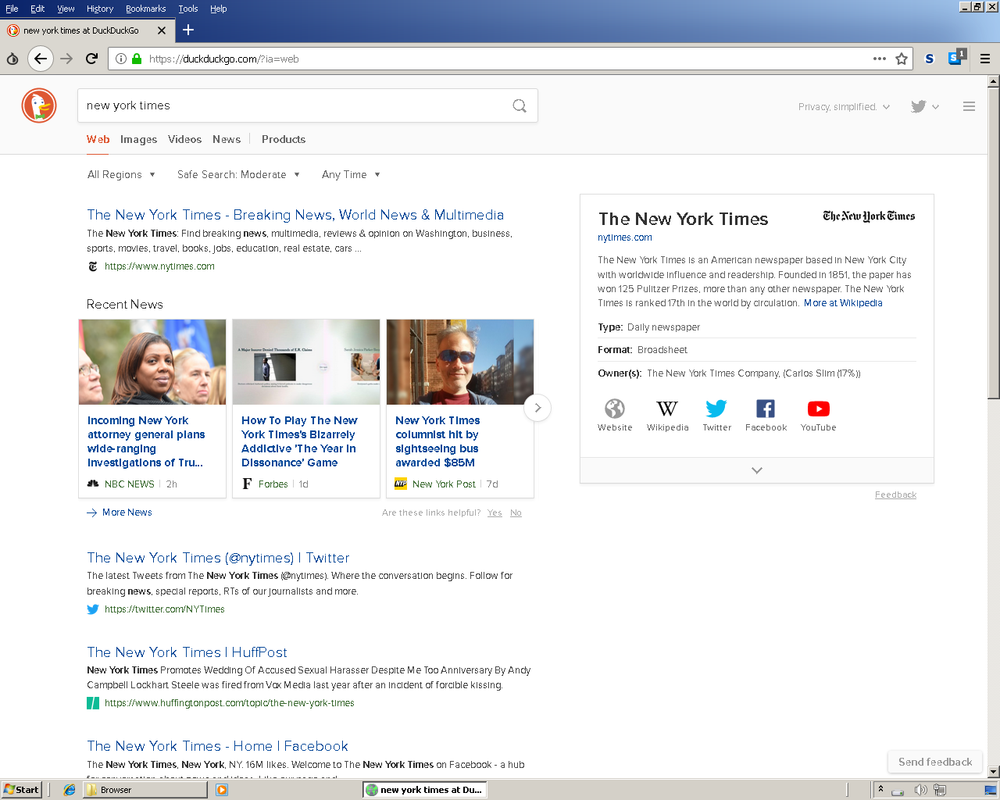Open the Firefox hamburger menu
Screen dimensions: 1000x800
click(985, 59)
